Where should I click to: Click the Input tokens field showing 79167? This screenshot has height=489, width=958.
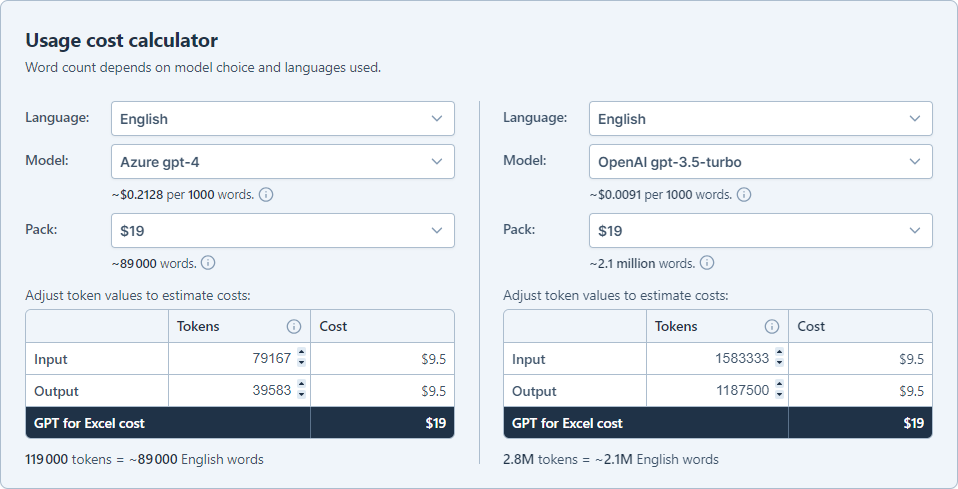(x=240, y=358)
